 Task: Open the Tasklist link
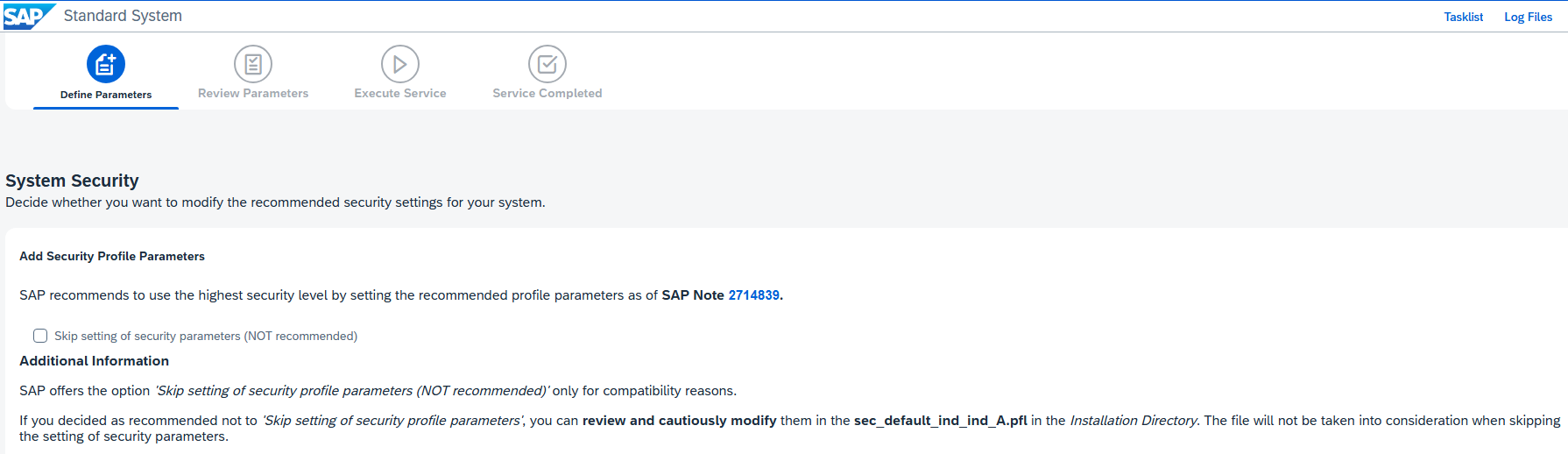coord(1464,17)
